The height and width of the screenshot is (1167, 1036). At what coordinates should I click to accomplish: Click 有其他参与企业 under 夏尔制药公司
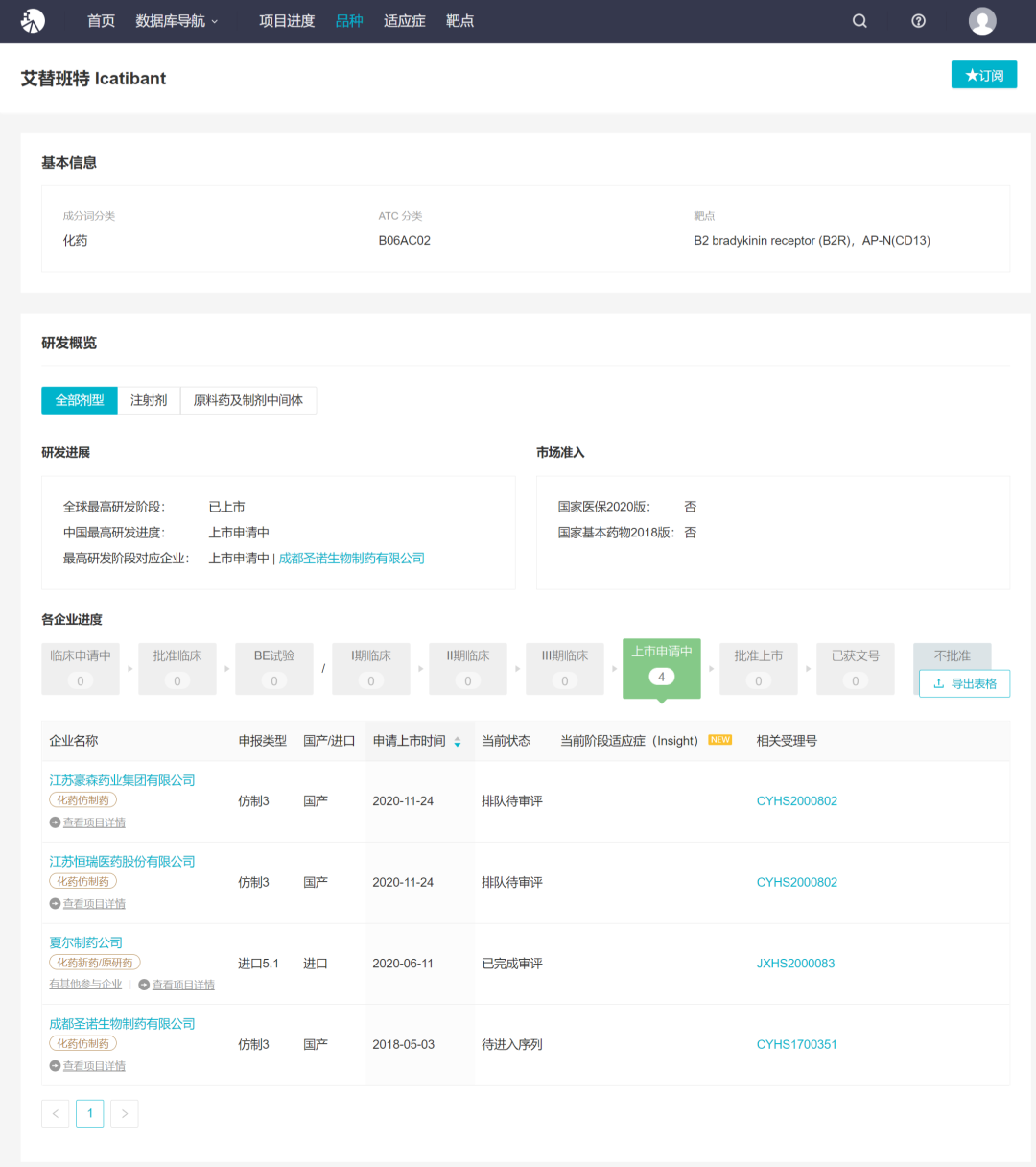point(85,984)
